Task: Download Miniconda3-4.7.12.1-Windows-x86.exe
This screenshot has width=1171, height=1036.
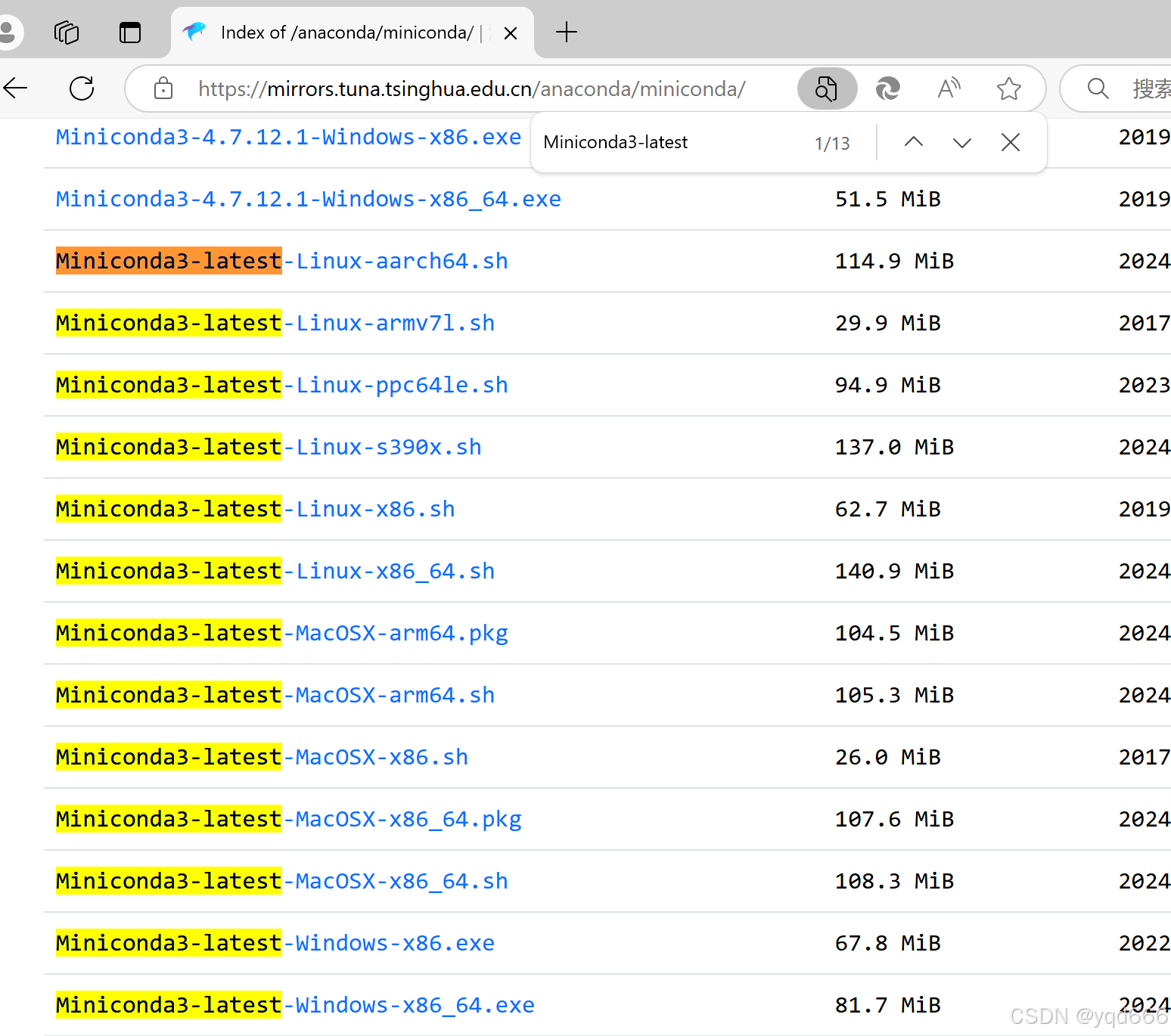Action: click(289, 137)
